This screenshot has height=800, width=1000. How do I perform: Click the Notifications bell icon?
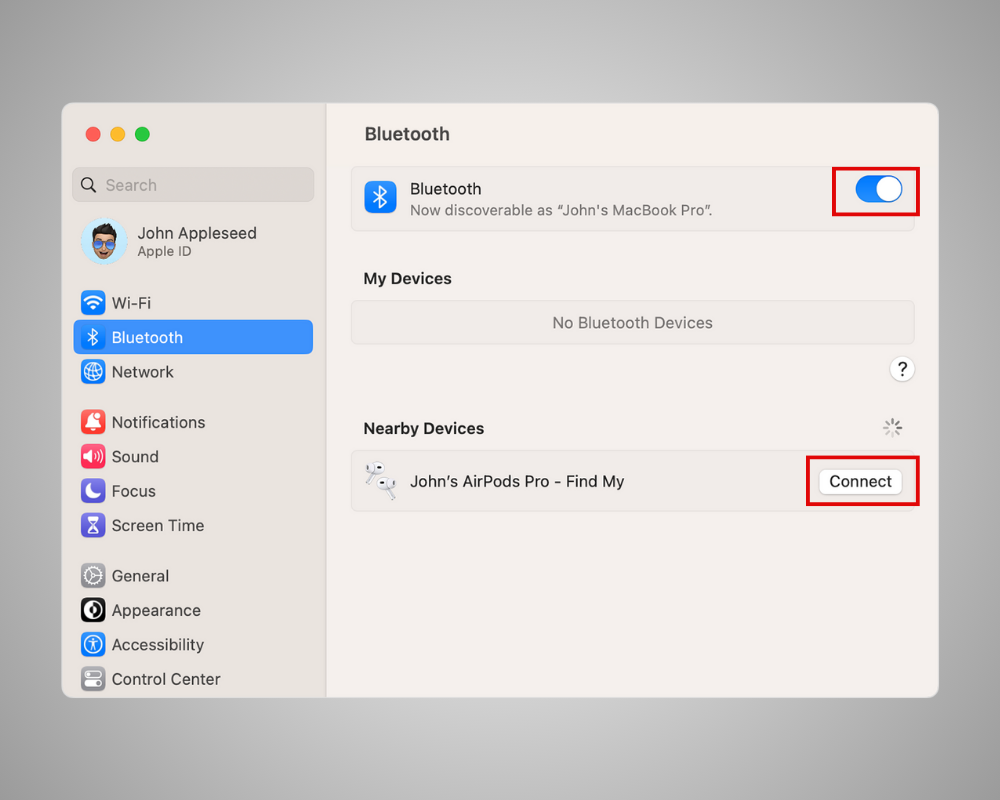(x=93, y=422)
